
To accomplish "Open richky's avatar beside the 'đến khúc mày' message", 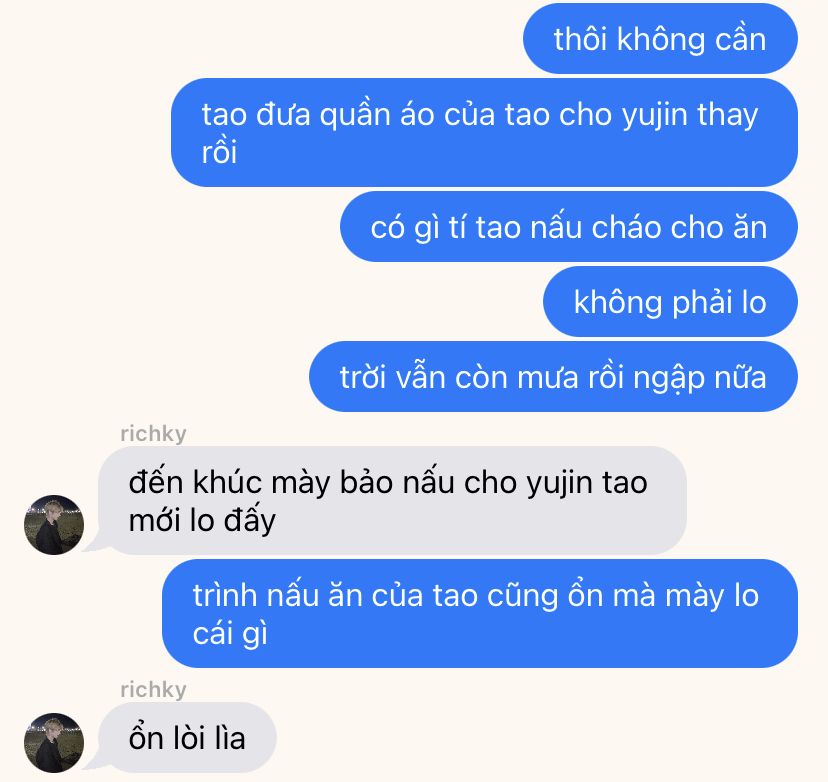I will click(x=54, y=525).
